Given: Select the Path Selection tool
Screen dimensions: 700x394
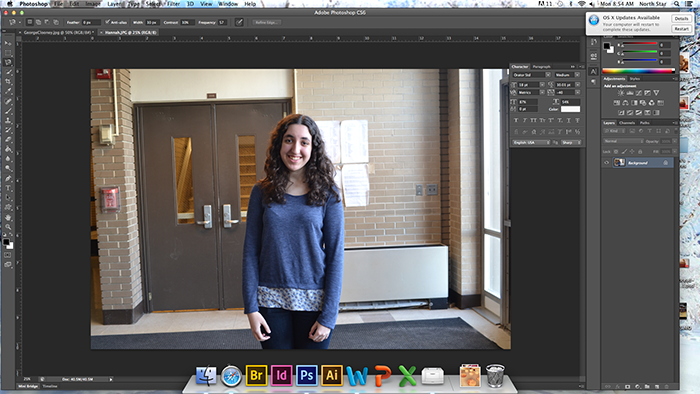Looking at the screenshot, I should click(8, 198).
